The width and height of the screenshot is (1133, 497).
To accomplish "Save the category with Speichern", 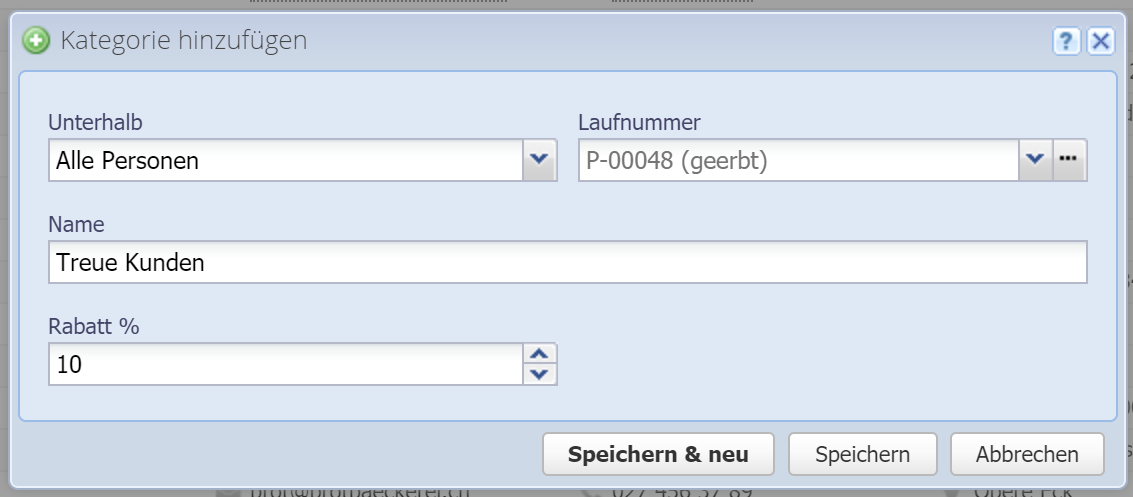I will coord(862,454).
